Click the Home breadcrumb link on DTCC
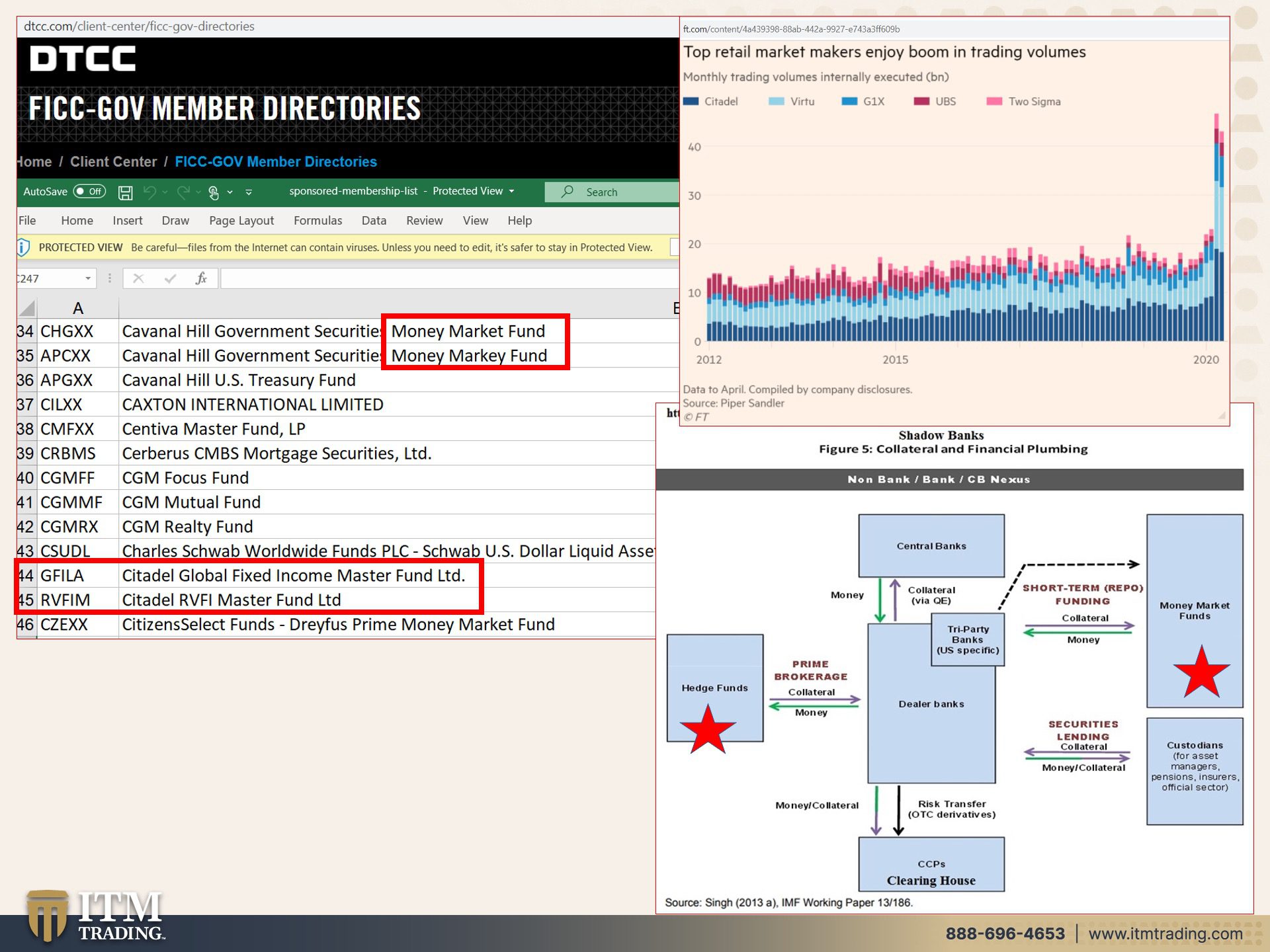 pos(35,162)
